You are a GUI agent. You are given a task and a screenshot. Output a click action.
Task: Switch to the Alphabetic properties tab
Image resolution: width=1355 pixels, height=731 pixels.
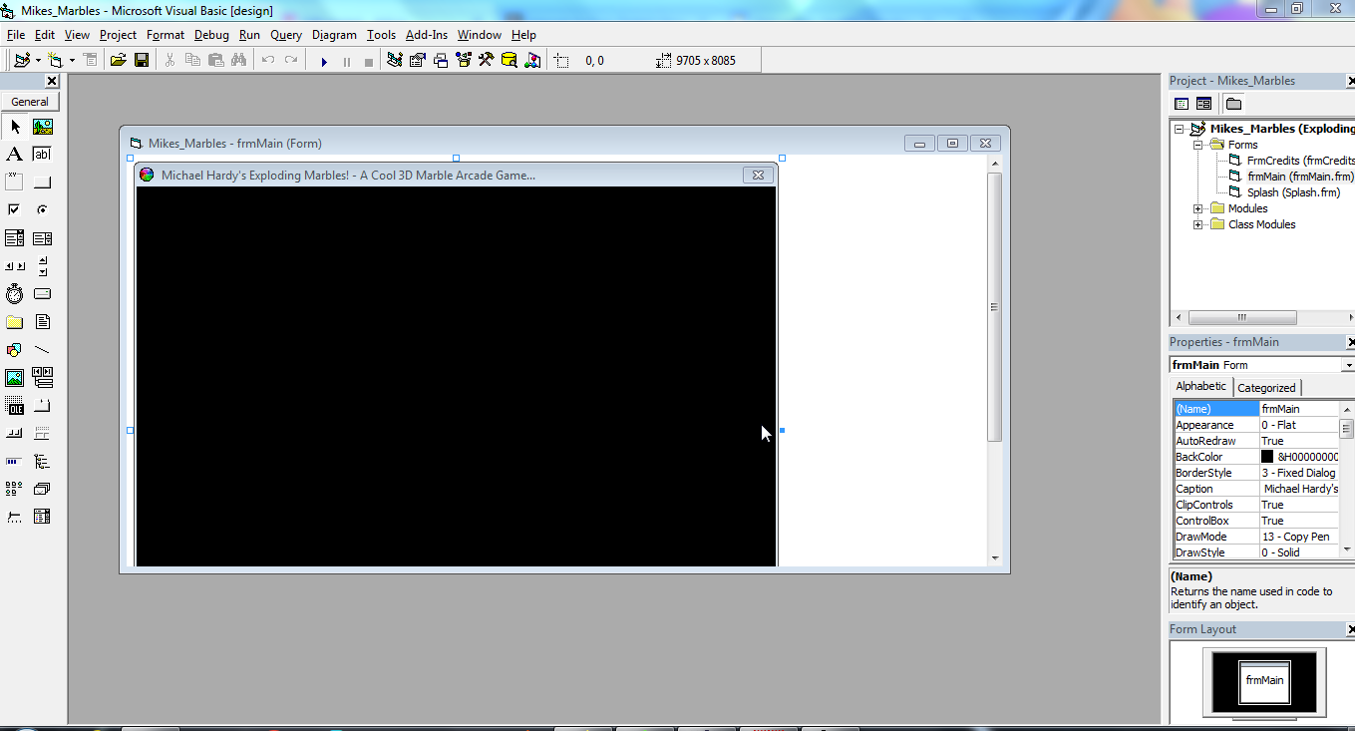click(x=1200, y=387)
